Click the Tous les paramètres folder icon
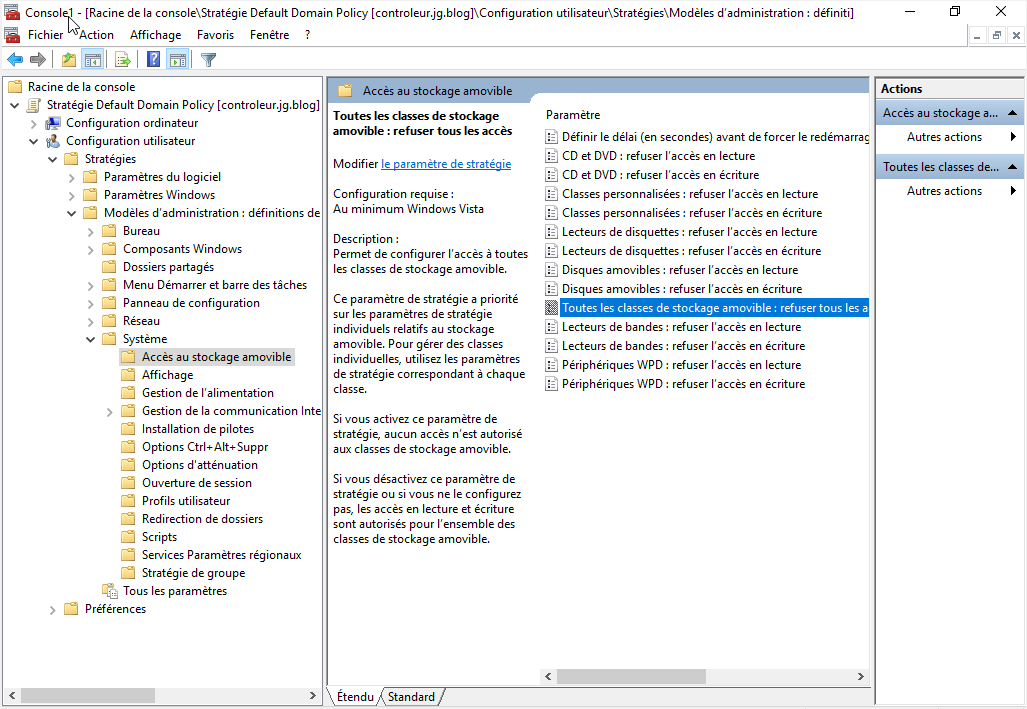This screenshot has height=709, width=1027. [x=110, y=591]
